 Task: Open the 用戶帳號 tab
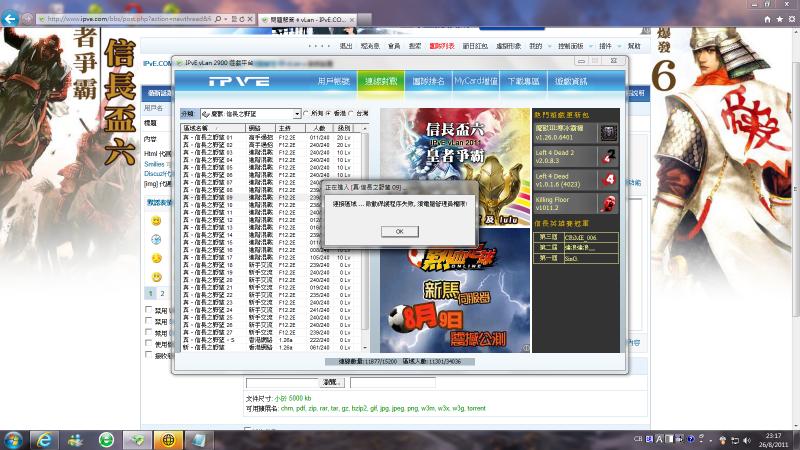tap(334, 80)
